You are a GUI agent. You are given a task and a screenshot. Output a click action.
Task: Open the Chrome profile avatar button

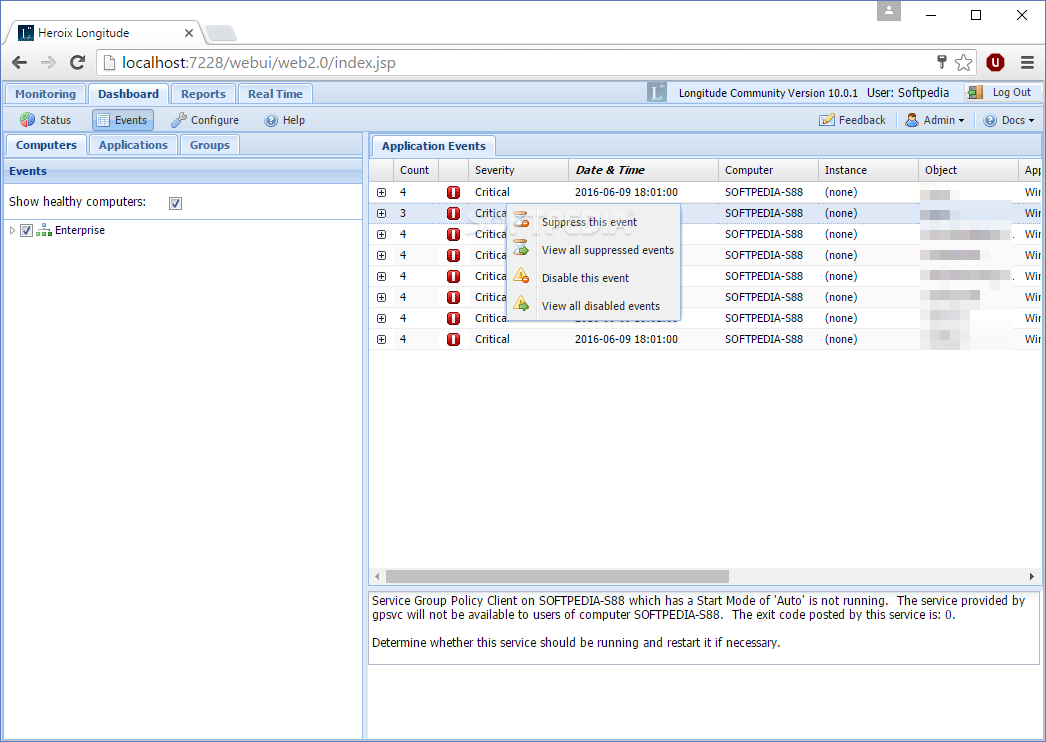(889, 11)
